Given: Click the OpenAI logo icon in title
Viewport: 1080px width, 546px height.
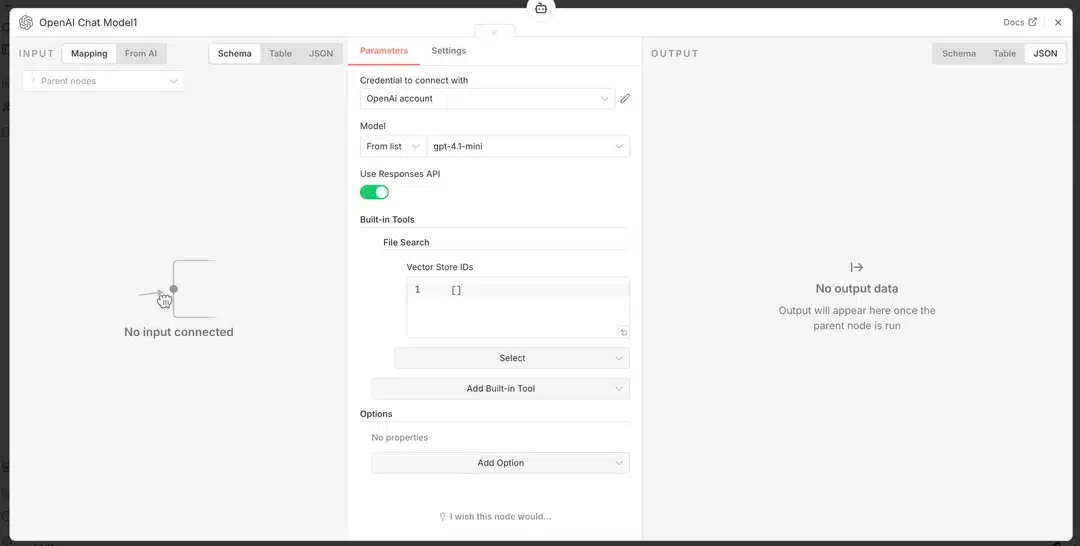Looking at the screenshot, I should coord(26,23).
